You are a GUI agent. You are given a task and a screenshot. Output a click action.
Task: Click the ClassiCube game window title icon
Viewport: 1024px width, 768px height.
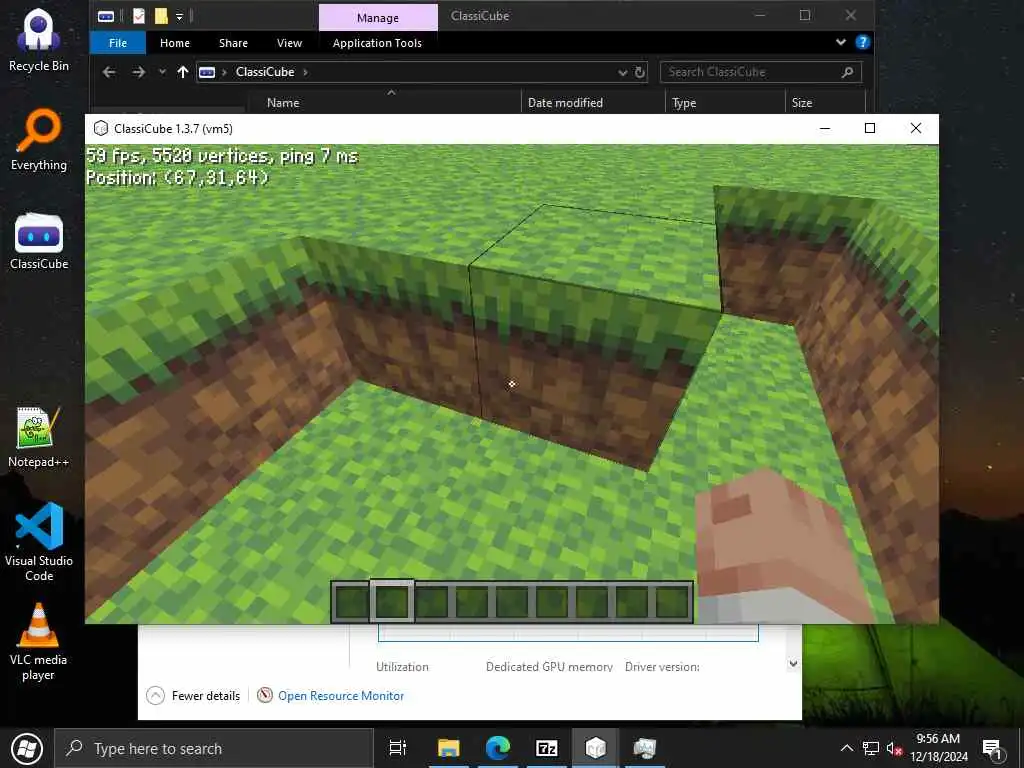click(101, 128)
